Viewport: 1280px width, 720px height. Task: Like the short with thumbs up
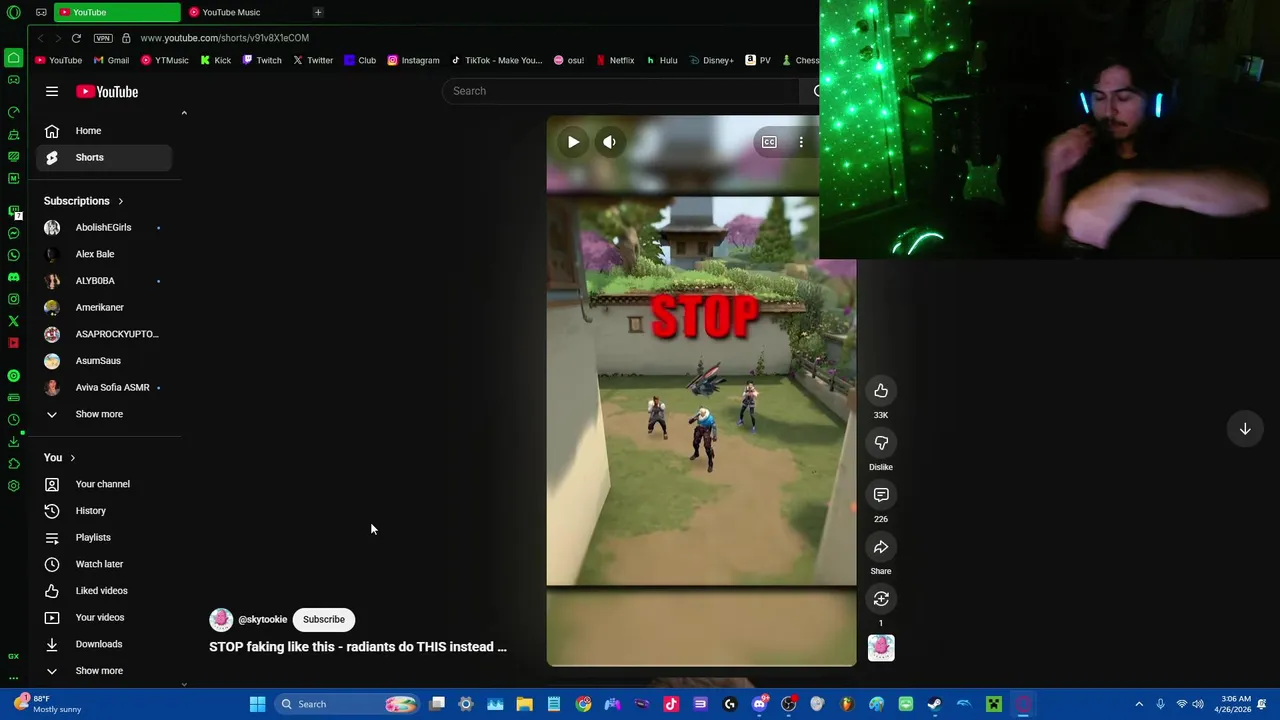[881, 391]
